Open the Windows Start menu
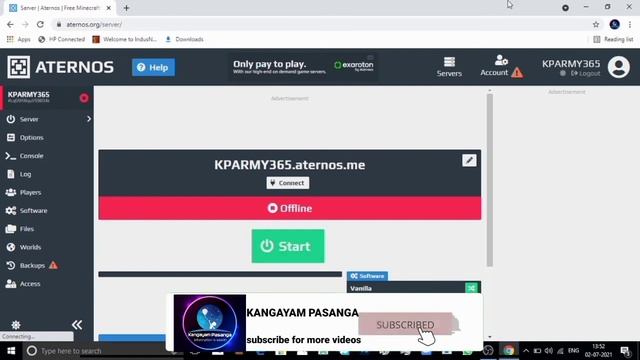640x360 pixels. tap(11, 351)
